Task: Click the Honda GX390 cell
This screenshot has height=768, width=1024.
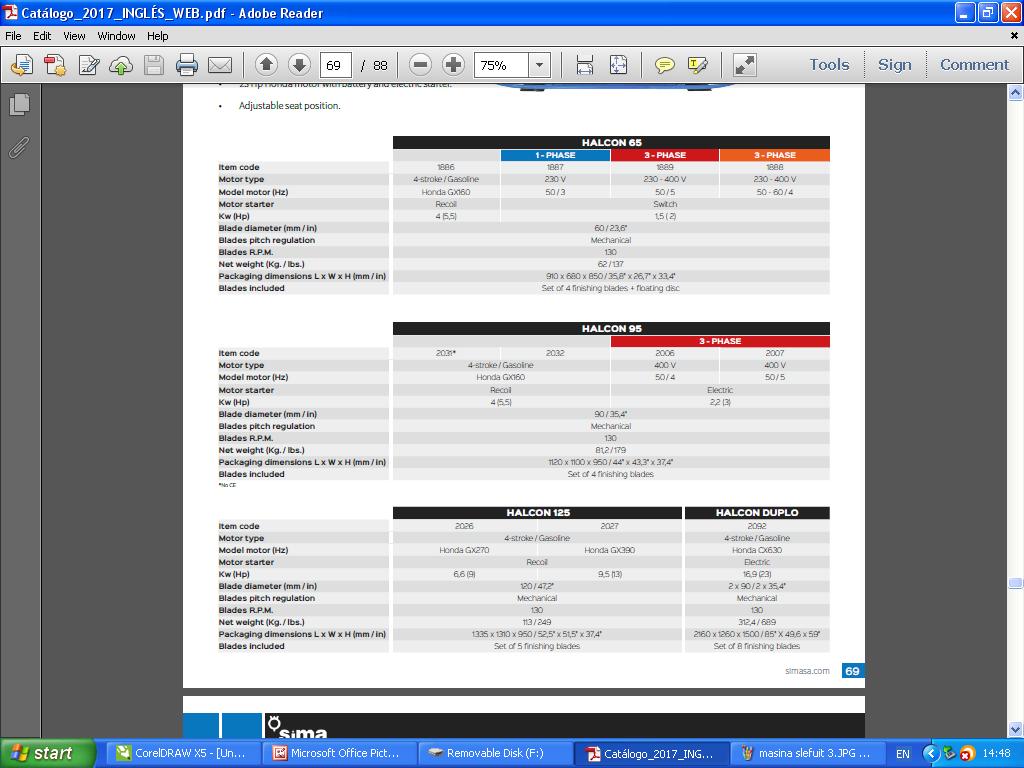Action: click(609, 551)
